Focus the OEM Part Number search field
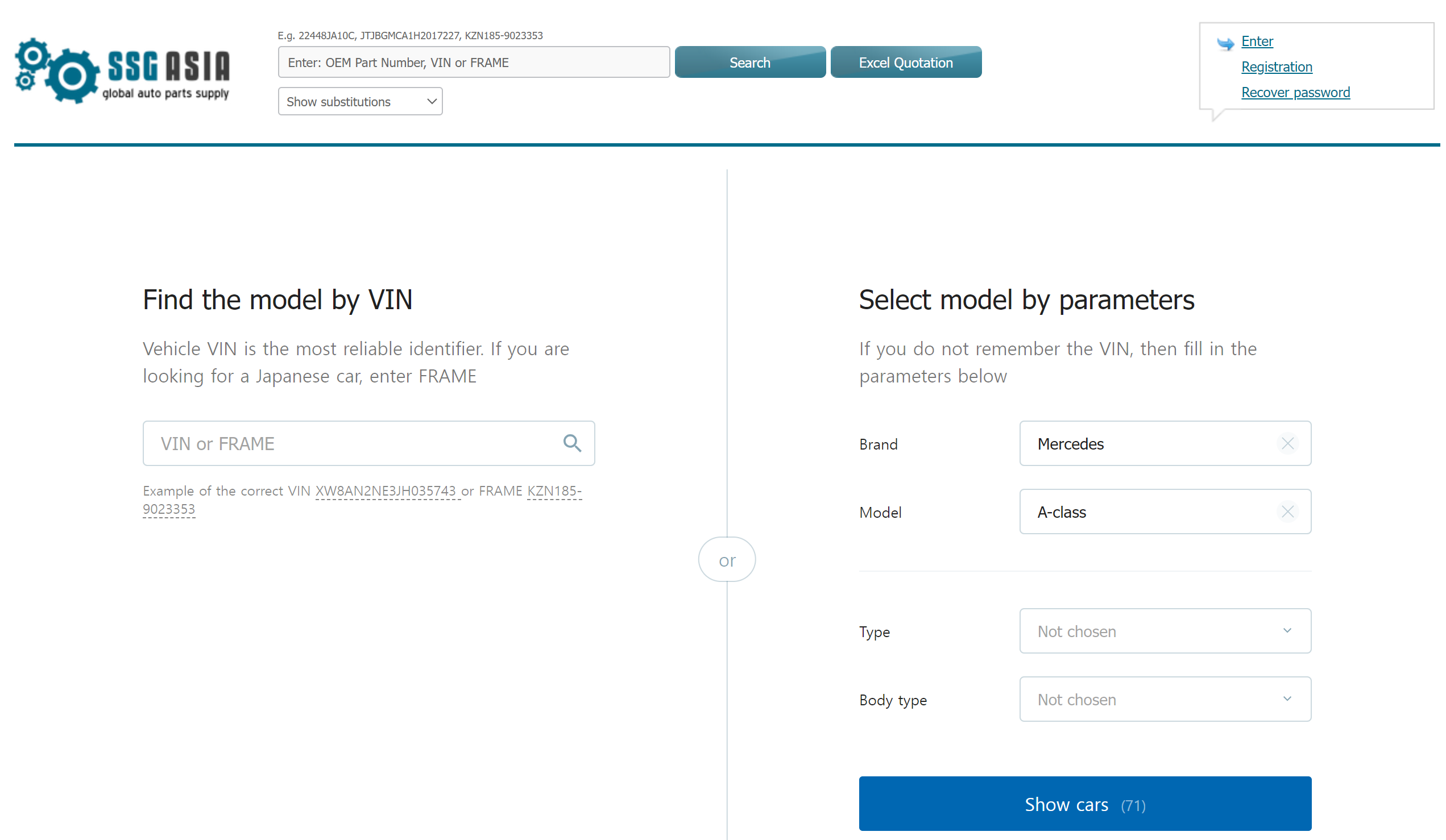Viewport: 1446px width, 840px height. (x=474, y=63)
